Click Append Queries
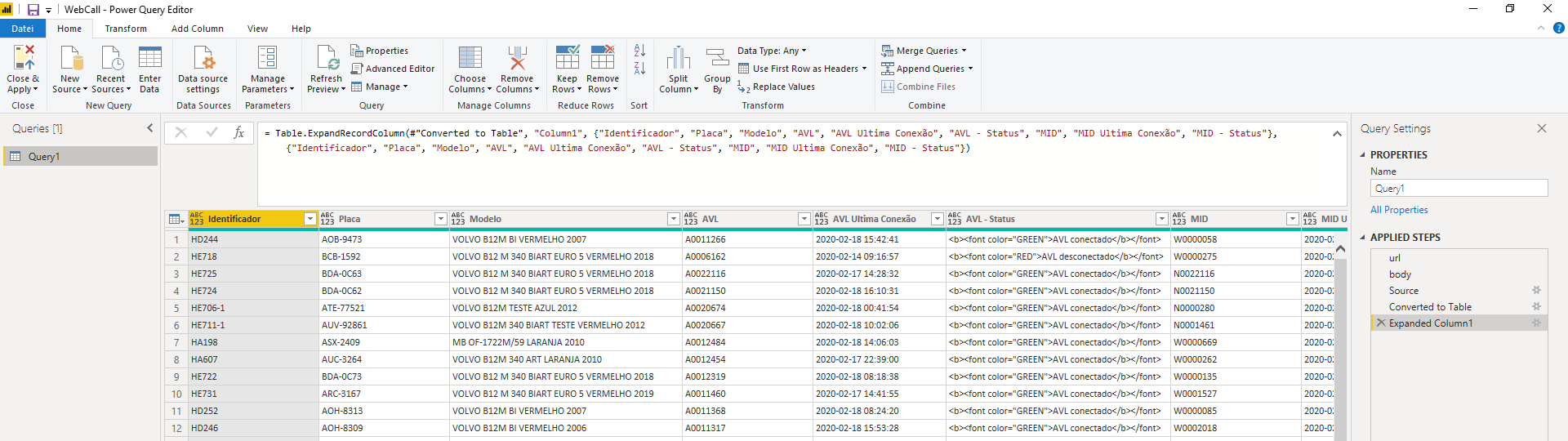This screenshot has width=1568, height=441. tap(927, 69)
